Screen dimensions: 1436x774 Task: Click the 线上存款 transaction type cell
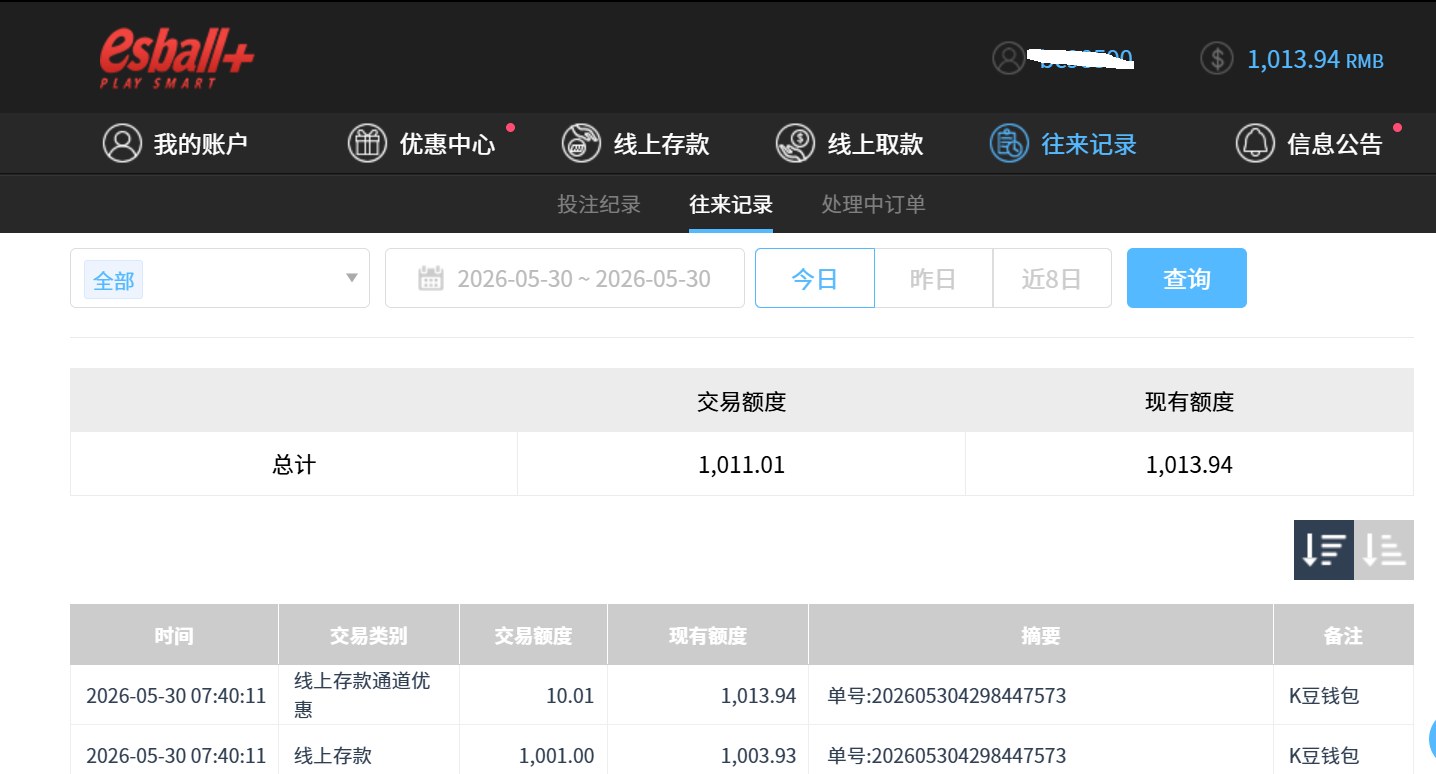click(x=369, y=755)
